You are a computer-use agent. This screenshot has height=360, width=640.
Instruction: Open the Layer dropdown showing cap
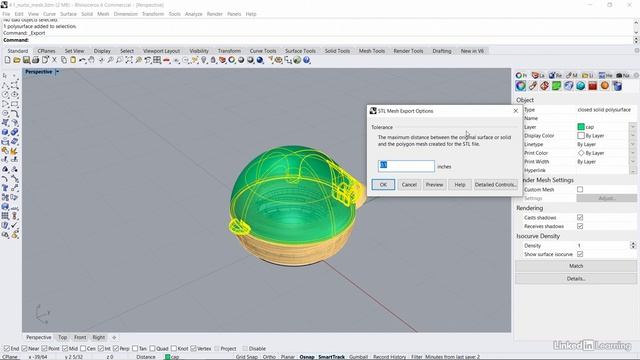click(x=633, y=127)
